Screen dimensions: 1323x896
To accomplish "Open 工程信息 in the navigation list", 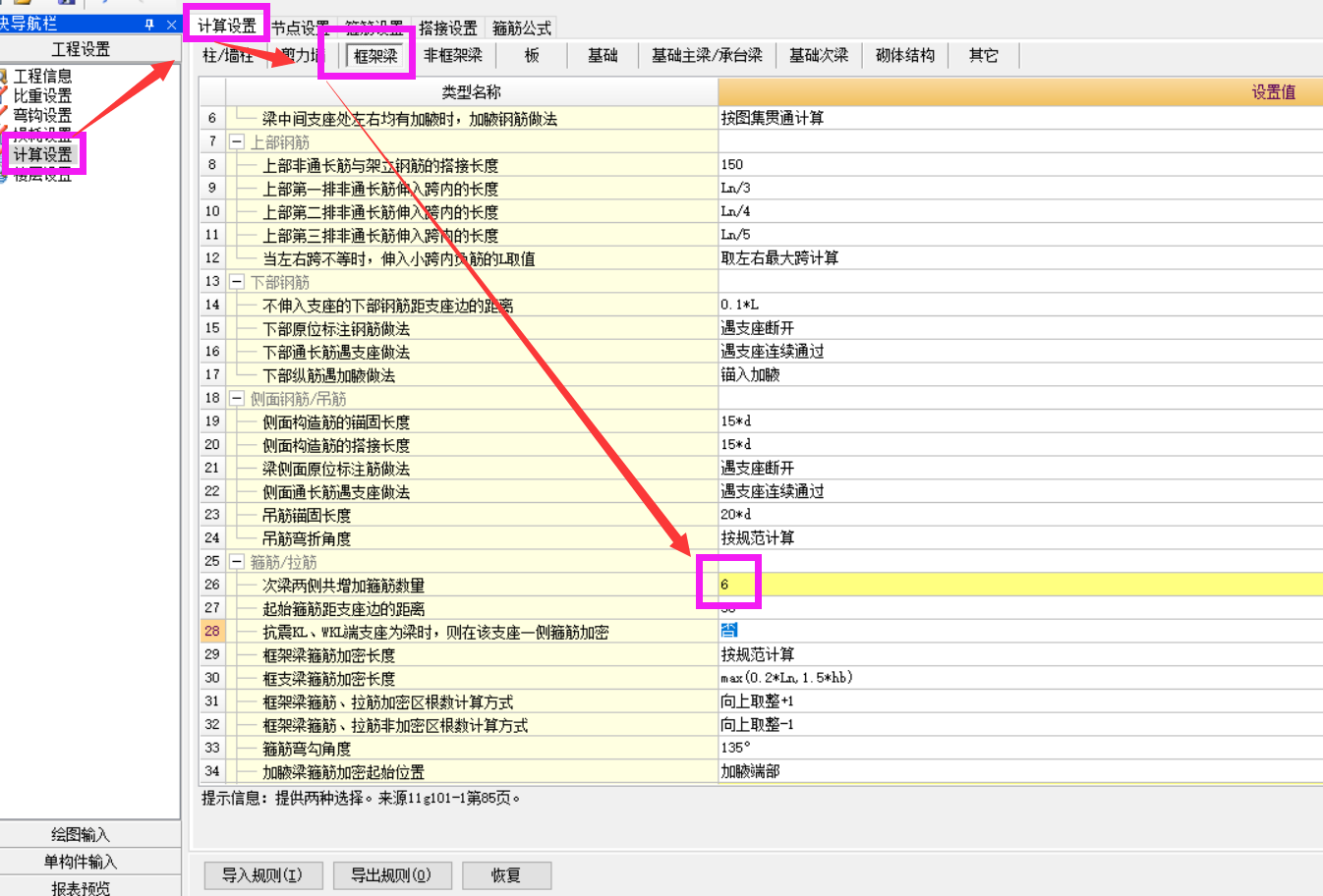I will pos(42,76).
